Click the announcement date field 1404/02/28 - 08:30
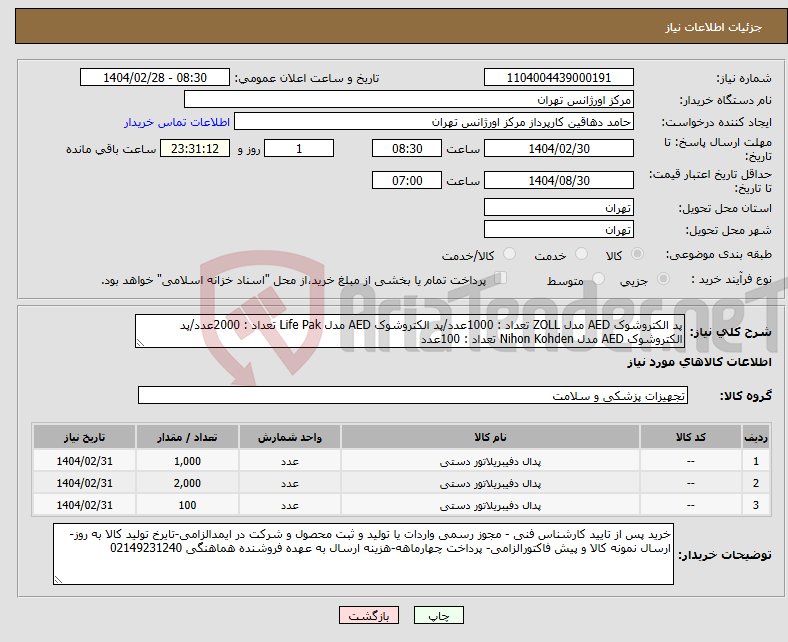The height and width of the screenshot is (642, 788). [x=155, y=77]
